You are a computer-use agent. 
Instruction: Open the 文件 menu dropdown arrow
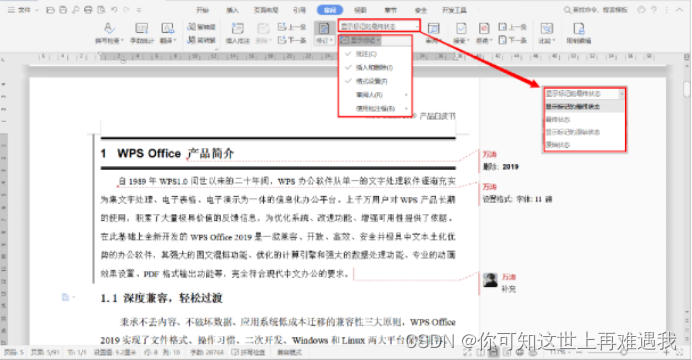(37, 10)
